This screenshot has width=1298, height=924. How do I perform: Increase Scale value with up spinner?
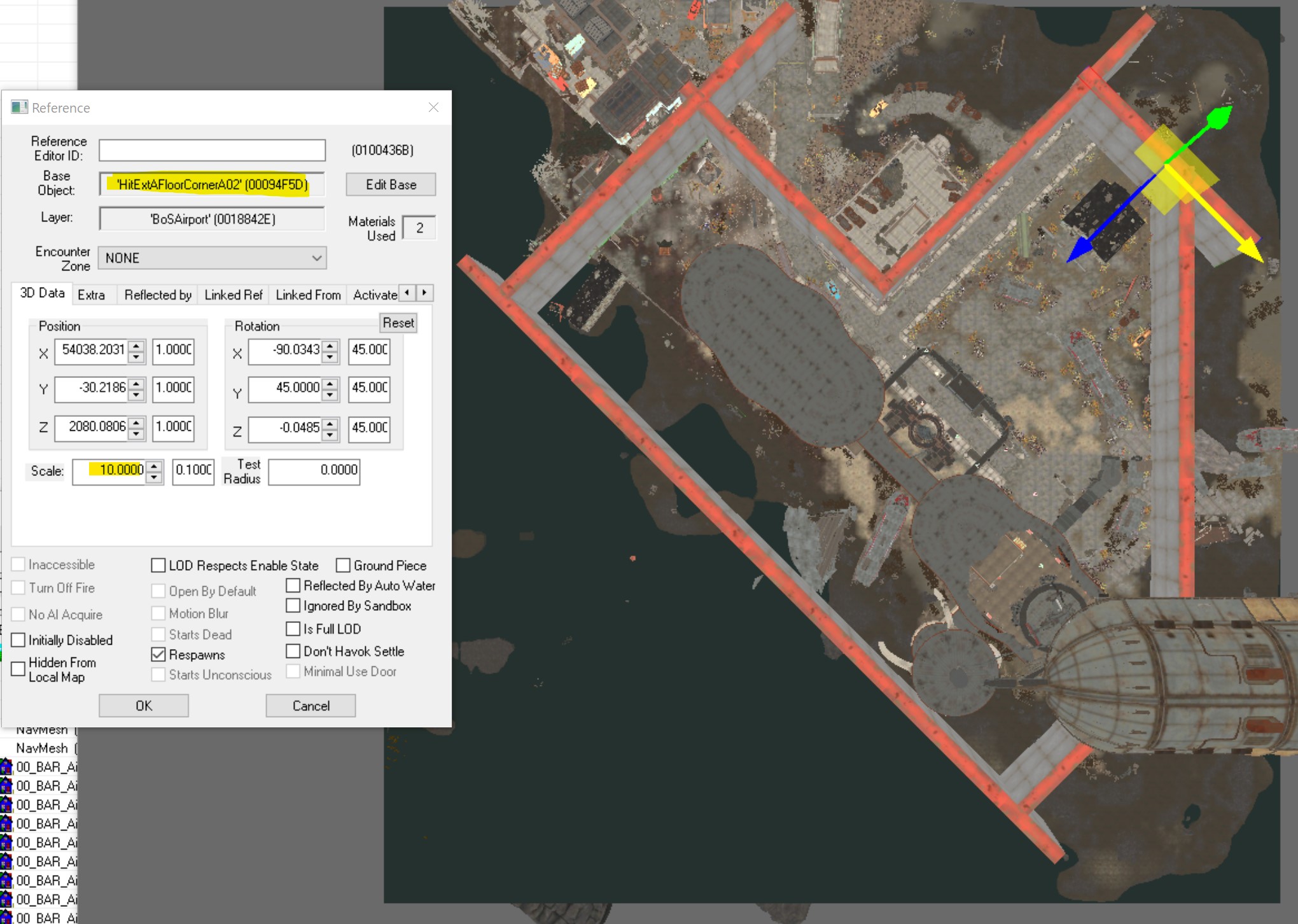(x=154, y=466)
